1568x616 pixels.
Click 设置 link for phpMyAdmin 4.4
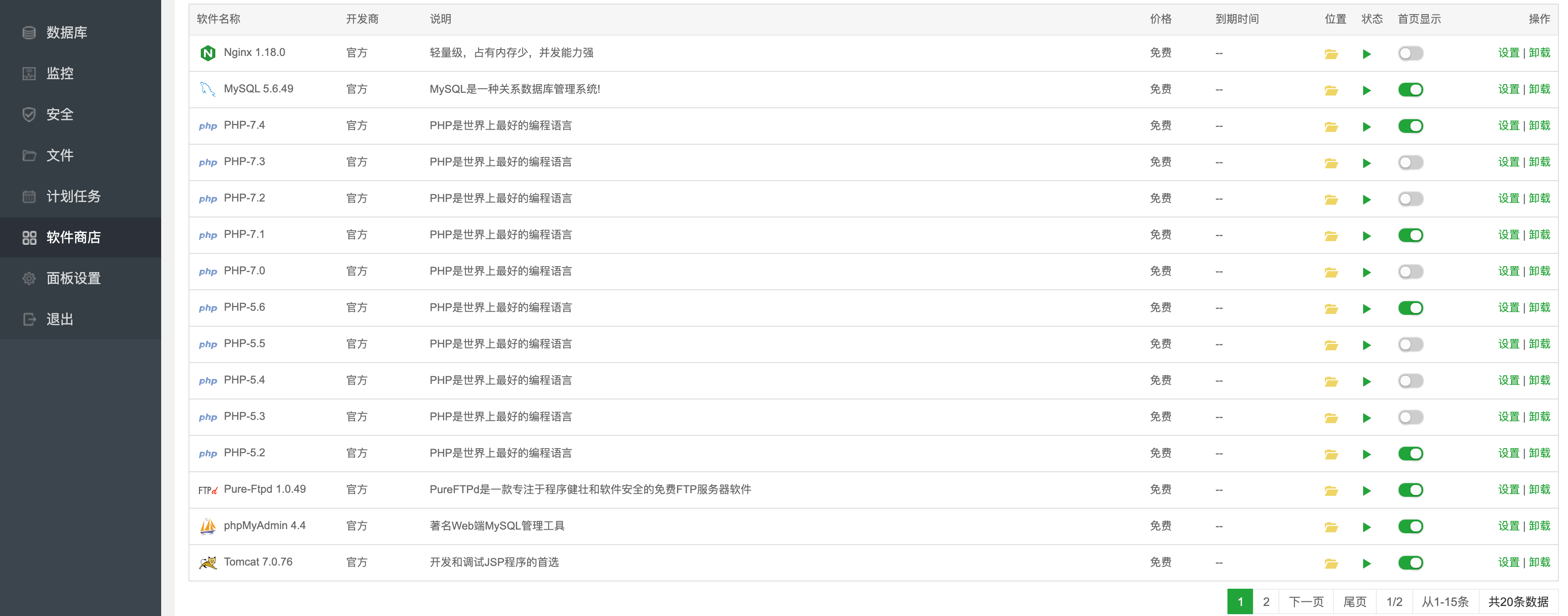click(1508, 526)
